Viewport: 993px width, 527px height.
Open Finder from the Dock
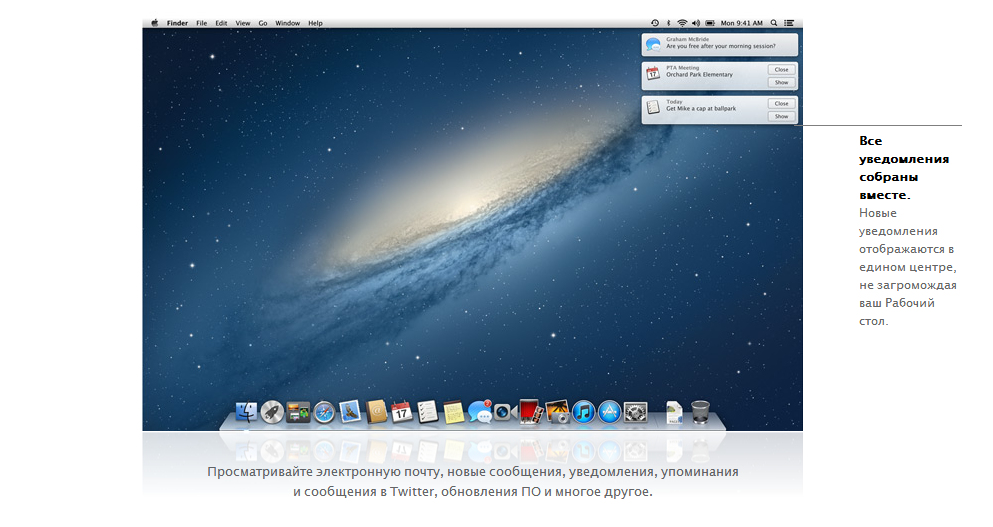[246, 412]
